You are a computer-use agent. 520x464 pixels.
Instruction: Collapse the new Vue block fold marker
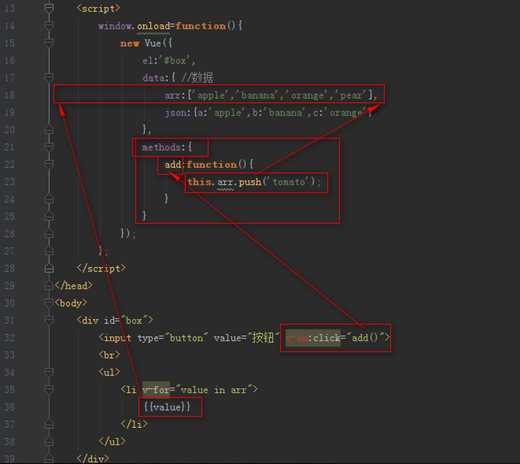[49, 43]
